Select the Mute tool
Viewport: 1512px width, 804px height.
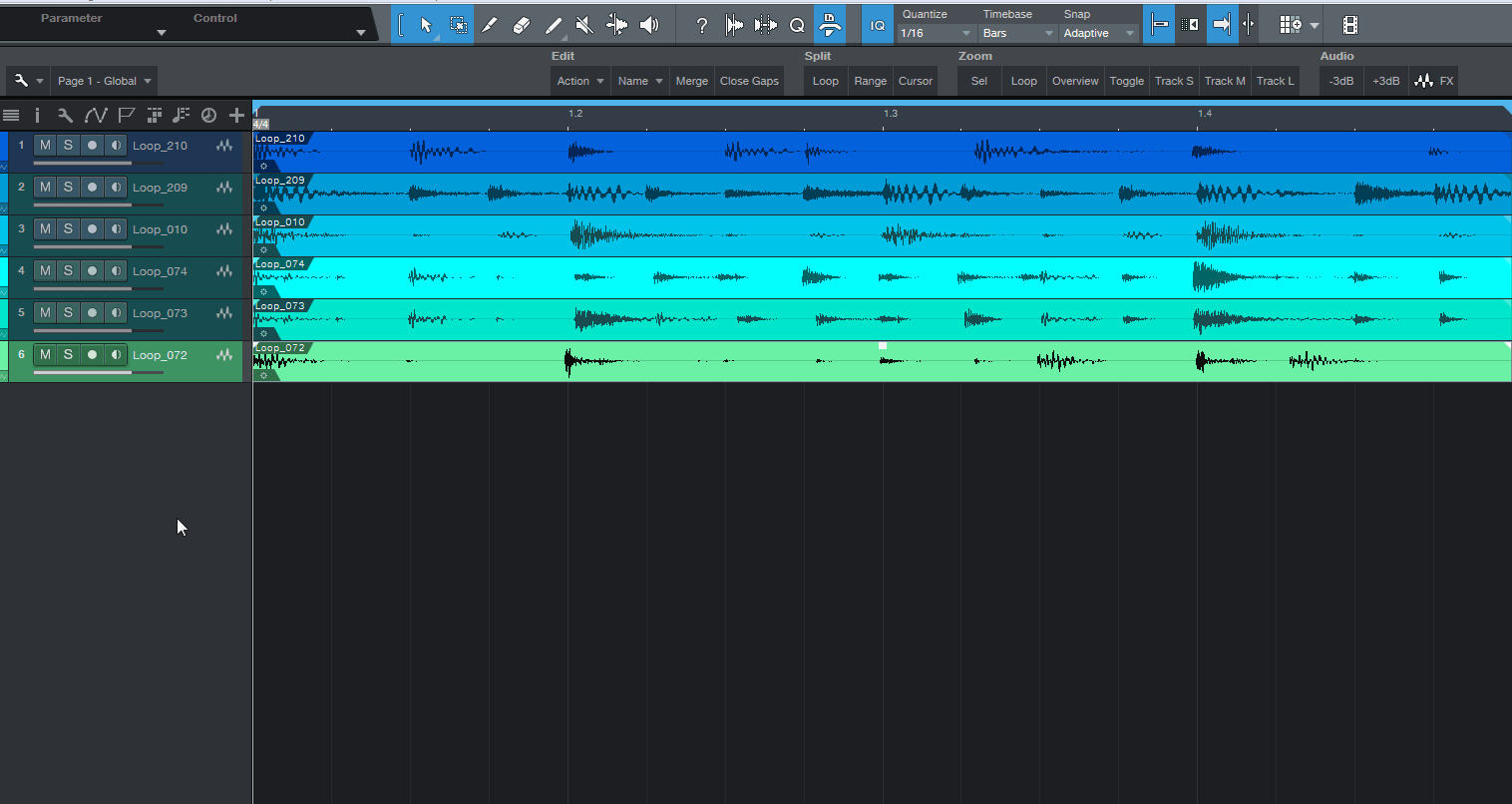tap(585, 25)
